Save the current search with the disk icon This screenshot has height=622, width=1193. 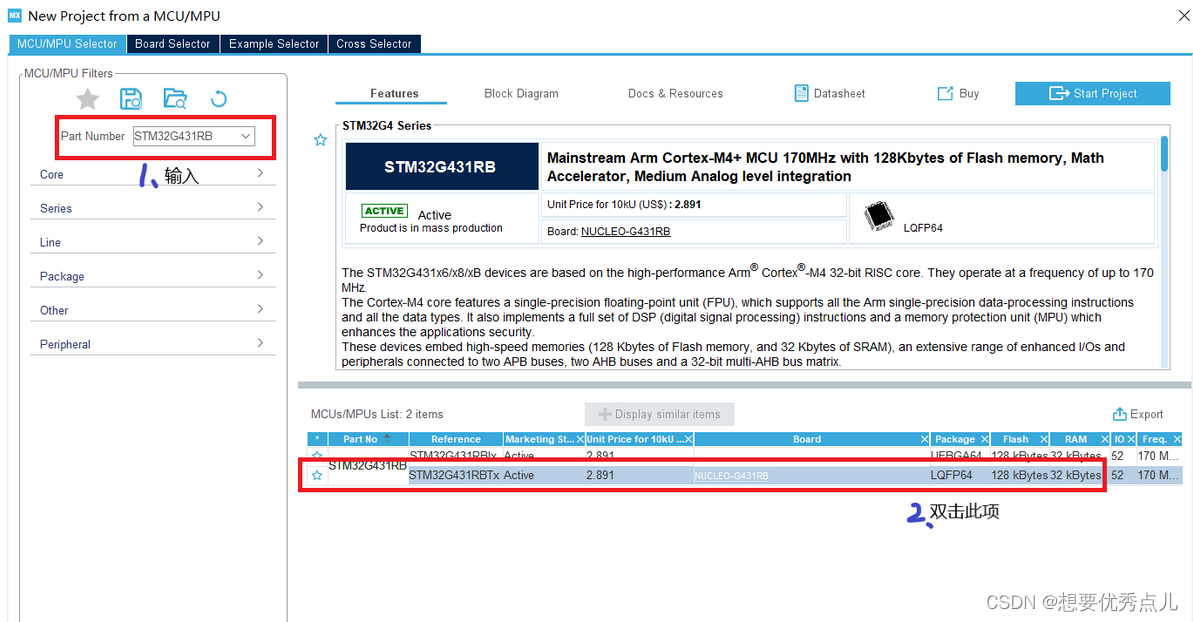click(x=131, y=99)
